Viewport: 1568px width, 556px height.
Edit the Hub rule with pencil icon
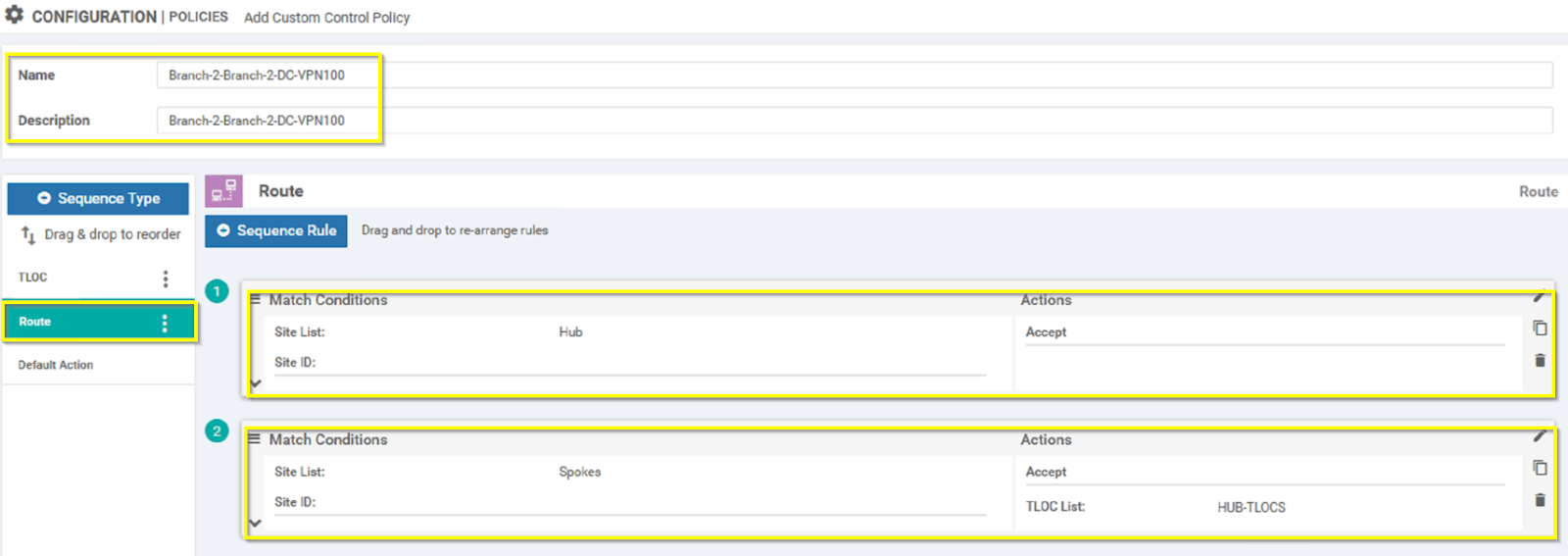pos(1540,296)
